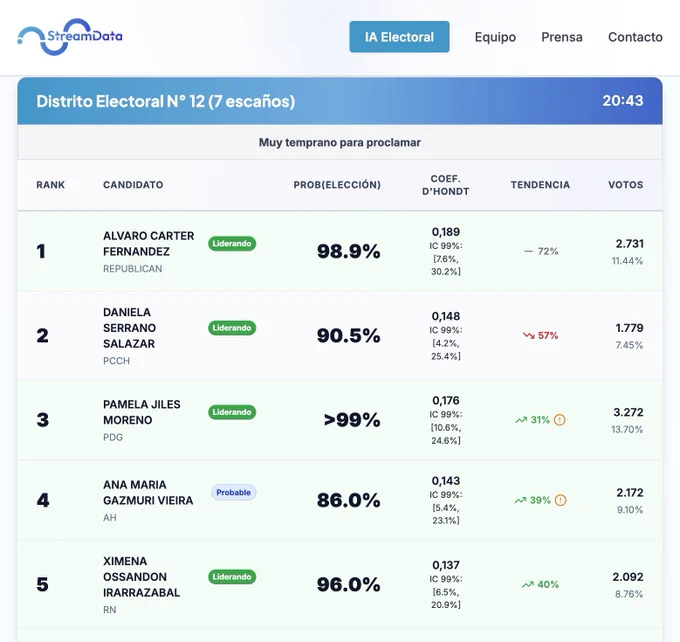Click the REPUBLICAN party label
This screenshot has width=680, height=642.
(x=132, y=269)
